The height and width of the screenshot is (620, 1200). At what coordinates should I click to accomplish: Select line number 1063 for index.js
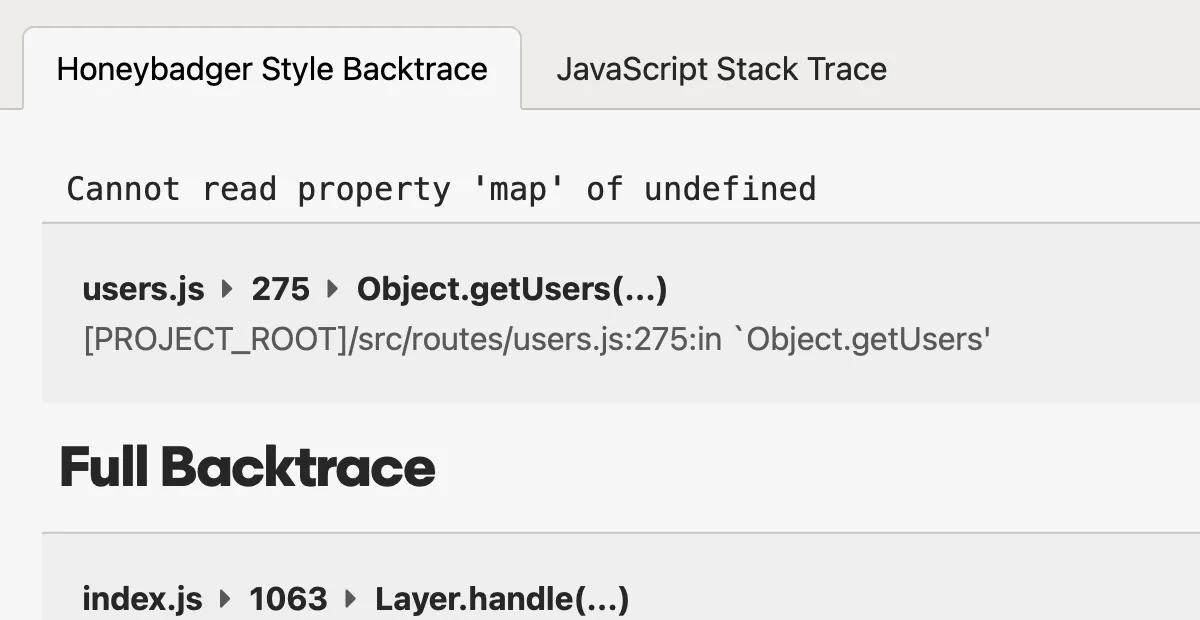click(287, 598)
